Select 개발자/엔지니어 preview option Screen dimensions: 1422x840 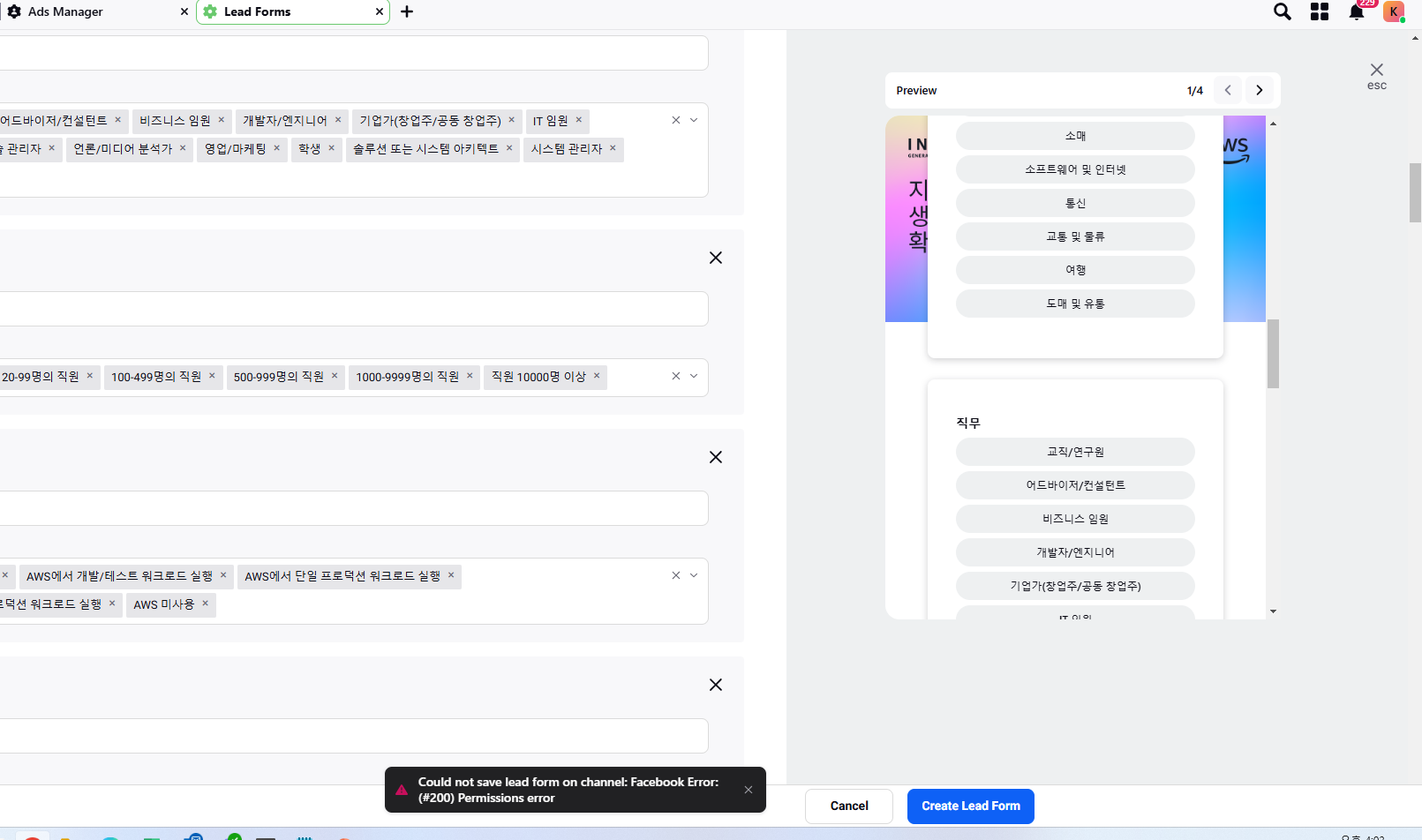[x=1075, y=552]
